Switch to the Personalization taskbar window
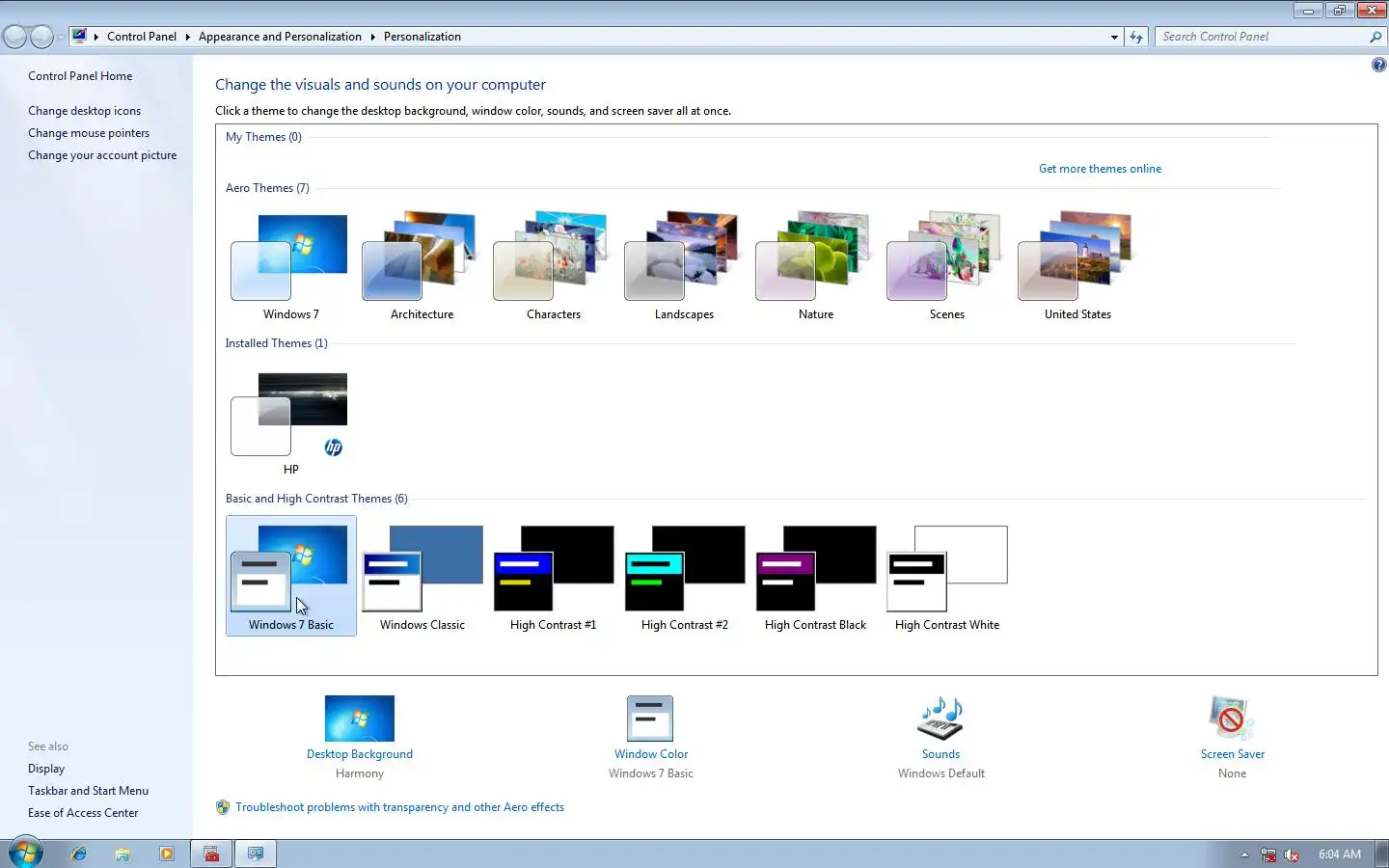This screenshot has width=1389, height=868. coord(256,854)
